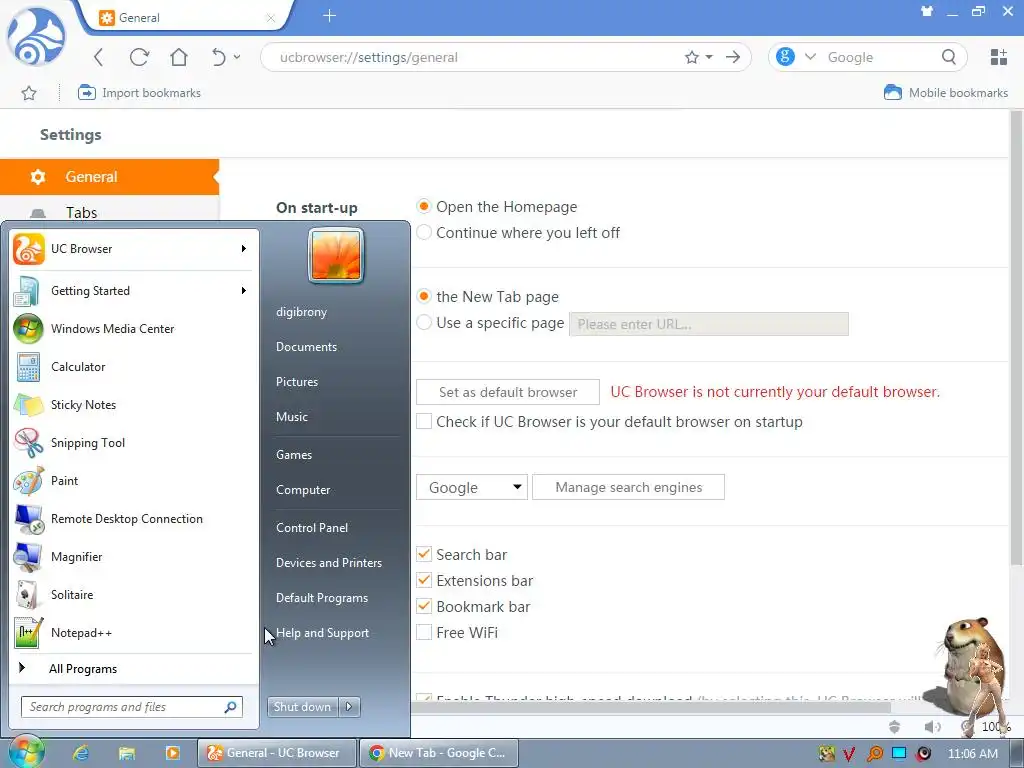Enable Check if UC Browser is default checkbox
This screenshot has width=1024, height=768.
[424, 421]
